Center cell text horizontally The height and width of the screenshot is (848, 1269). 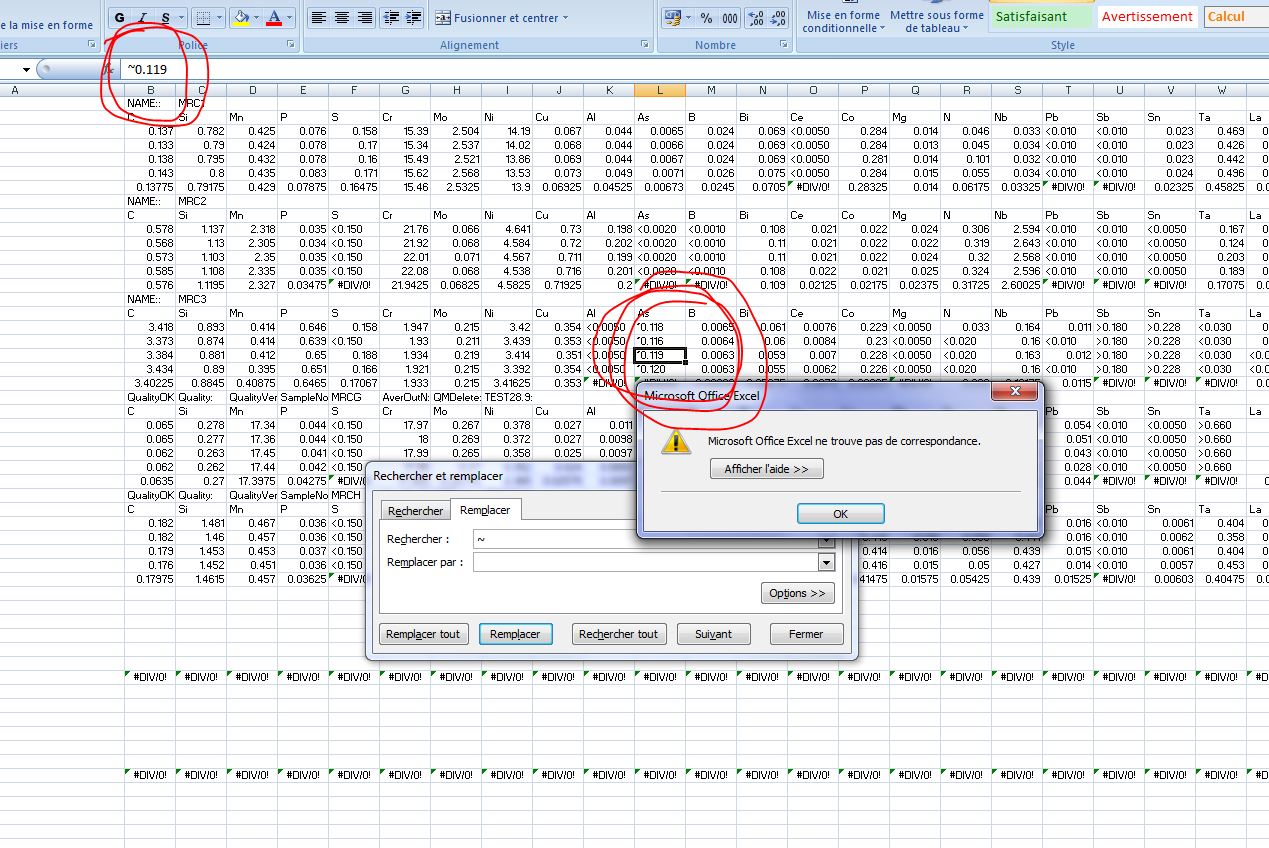pyautogui.click(x=342, y=17)
